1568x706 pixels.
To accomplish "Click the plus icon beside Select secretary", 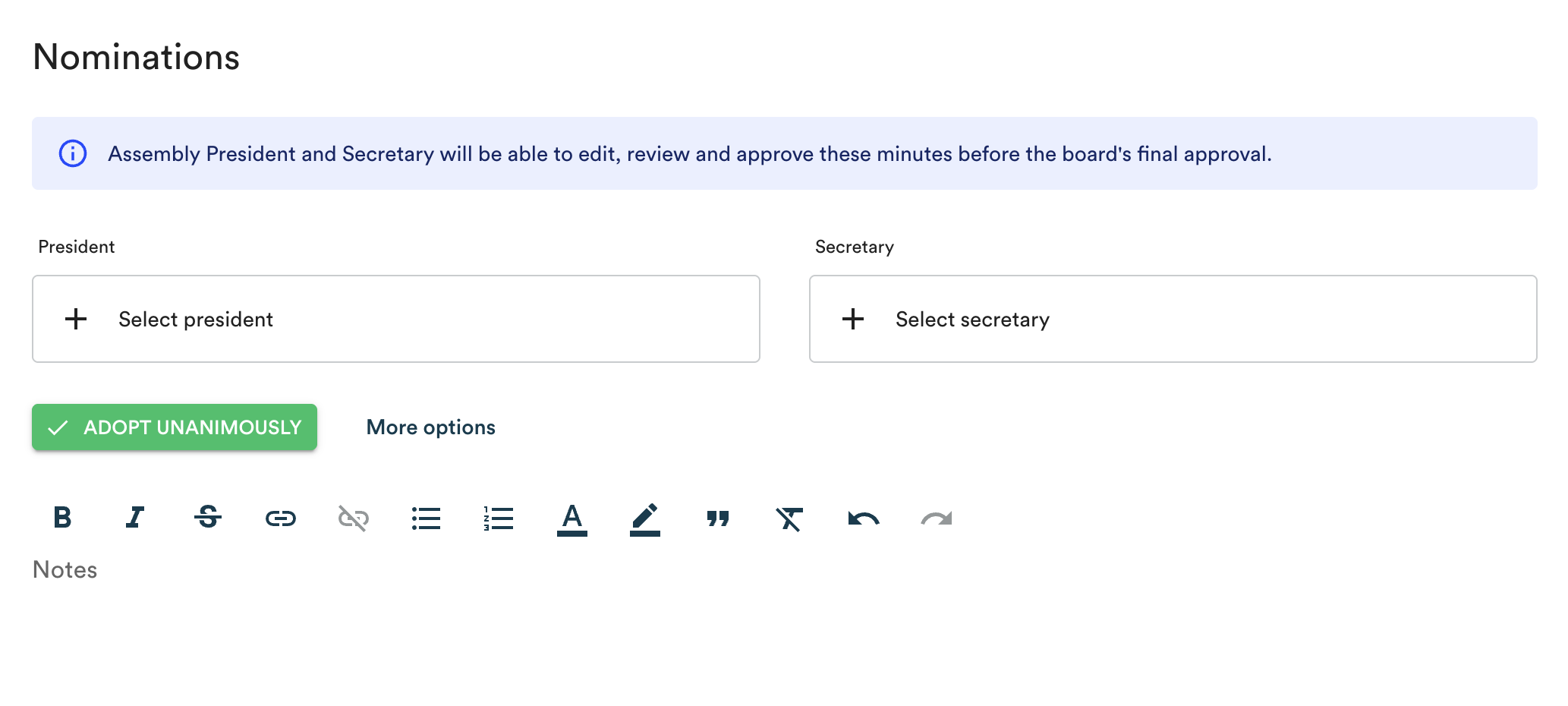I will [853, 319].
